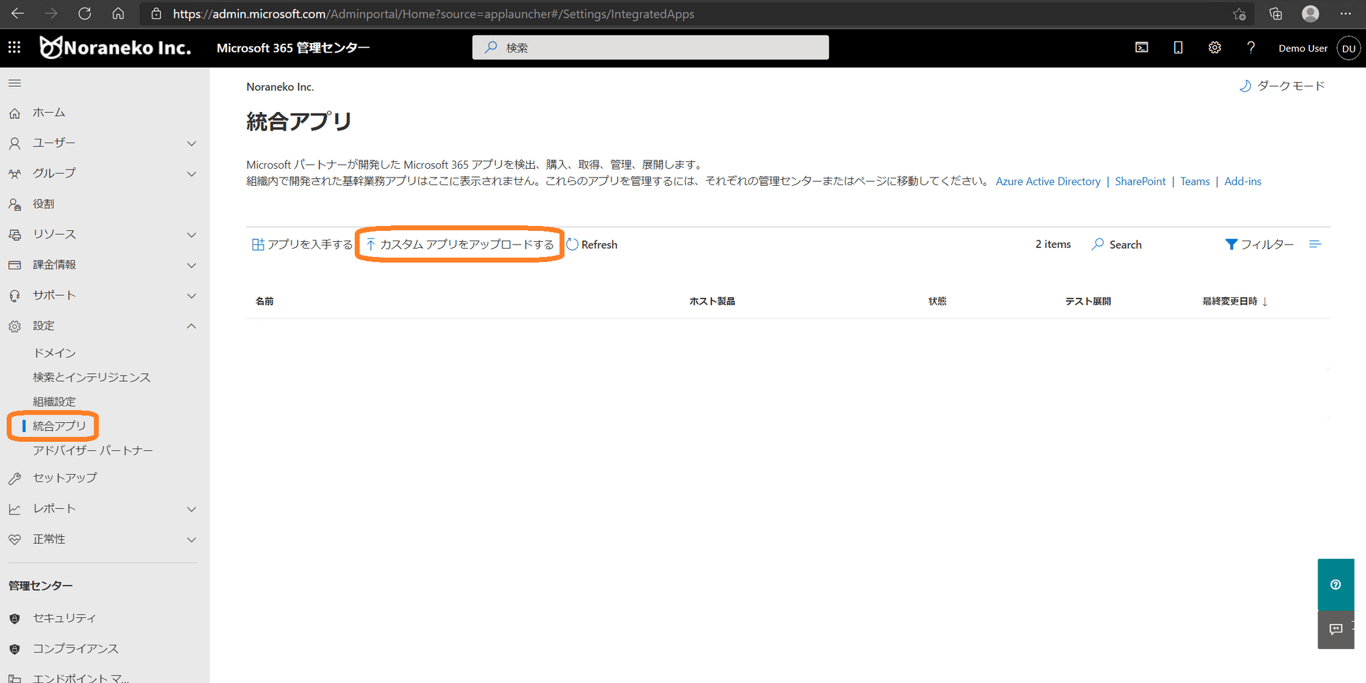The image size is (1366, 683).
Task: Click カスタム アプリをアップロードする button
Action: pos(459,244)
